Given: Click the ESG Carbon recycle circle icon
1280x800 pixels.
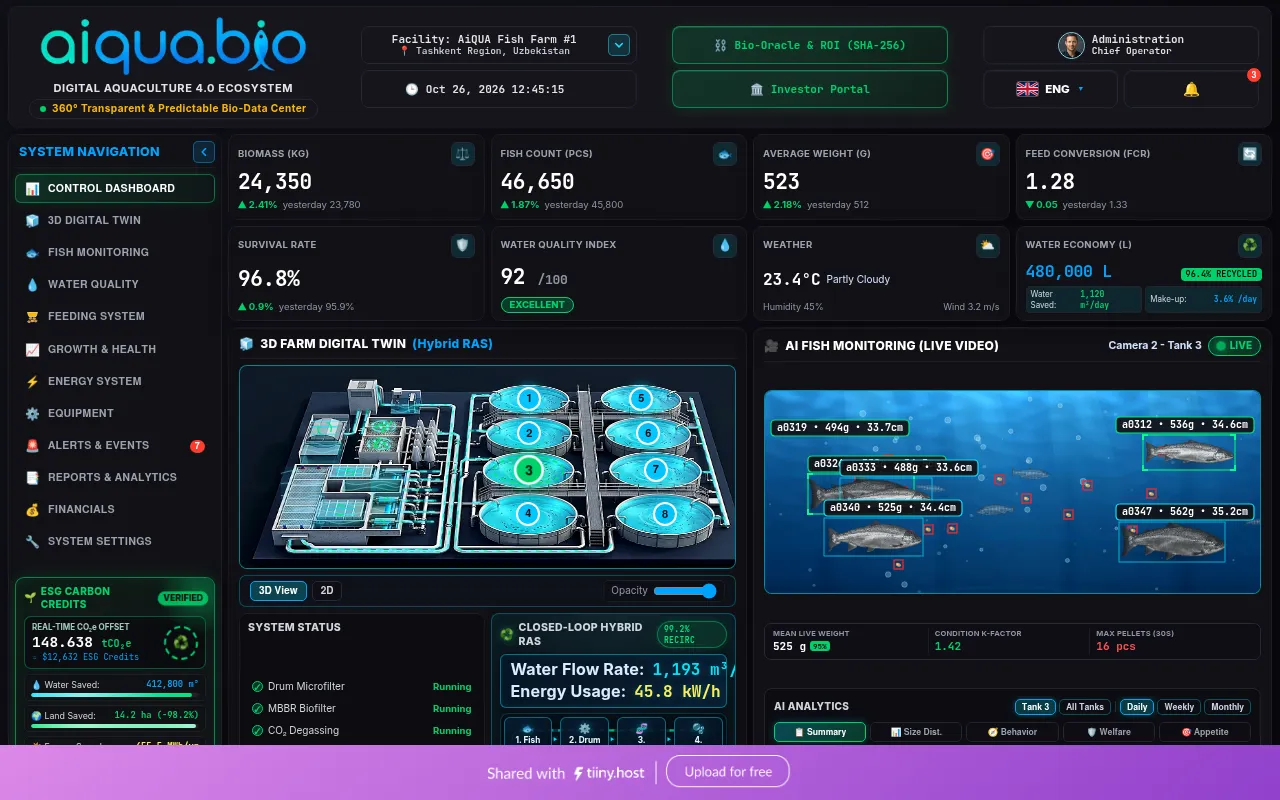Looking at the screenshot, I should pos(181,641).
